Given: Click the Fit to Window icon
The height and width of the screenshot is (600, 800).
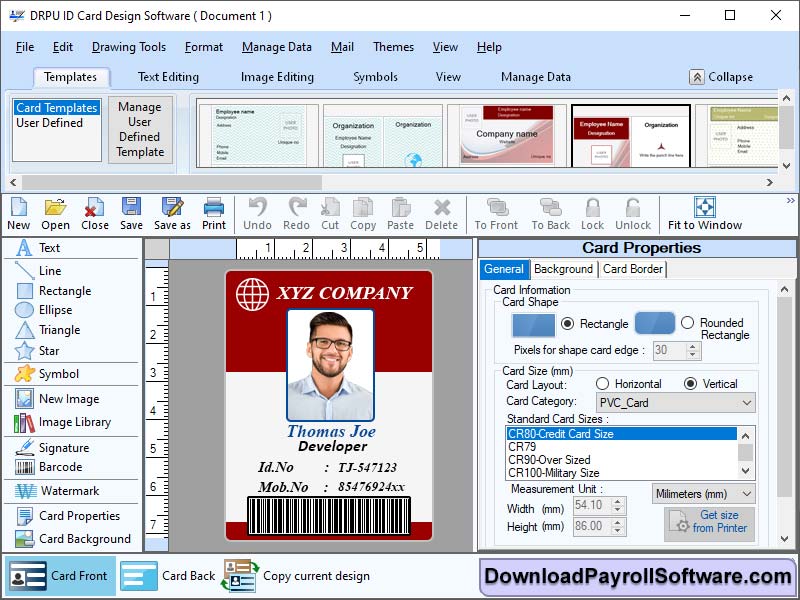Looking at the screenshot, I should 704,212.
